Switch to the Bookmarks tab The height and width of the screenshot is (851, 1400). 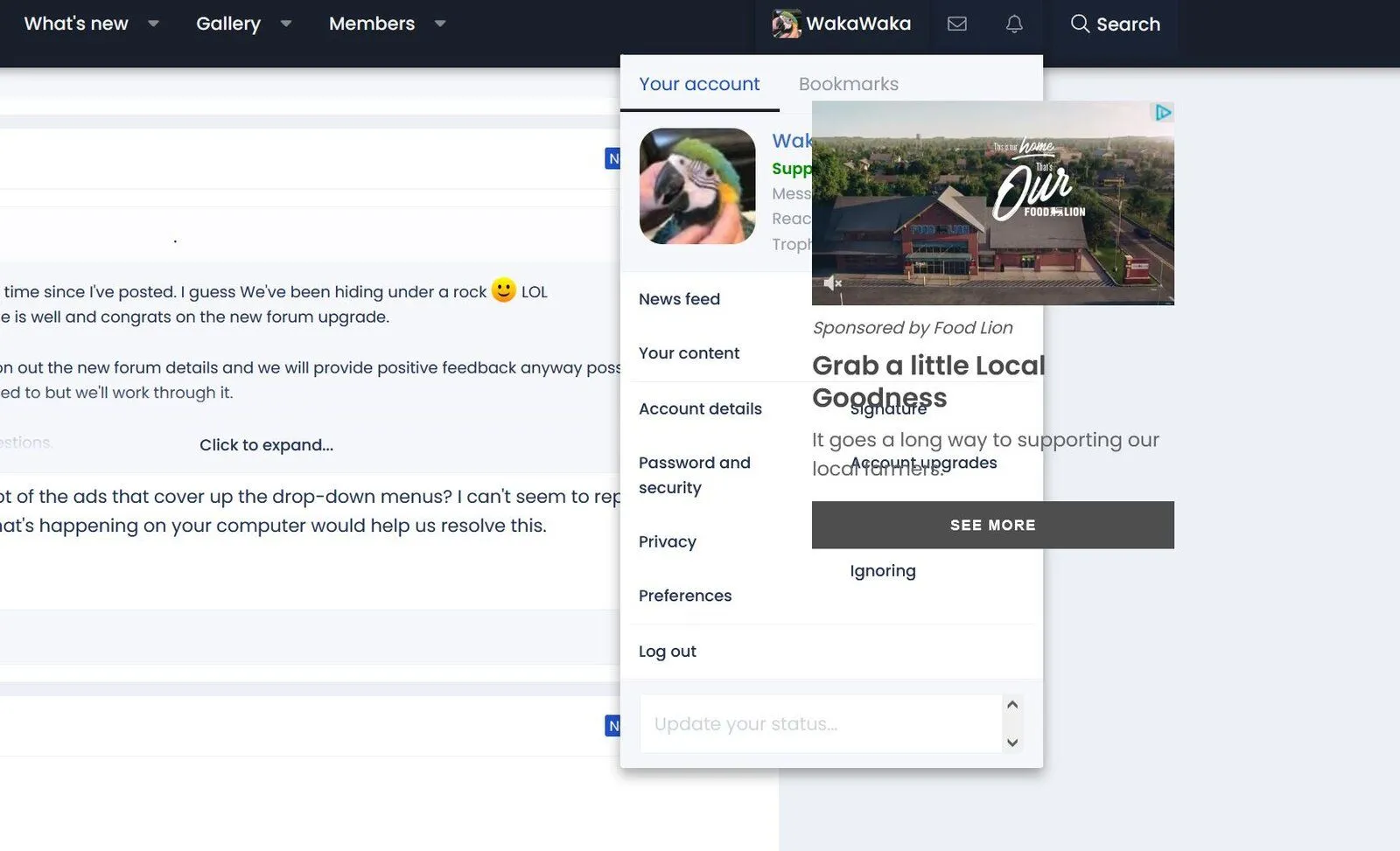tap(848, 84)
